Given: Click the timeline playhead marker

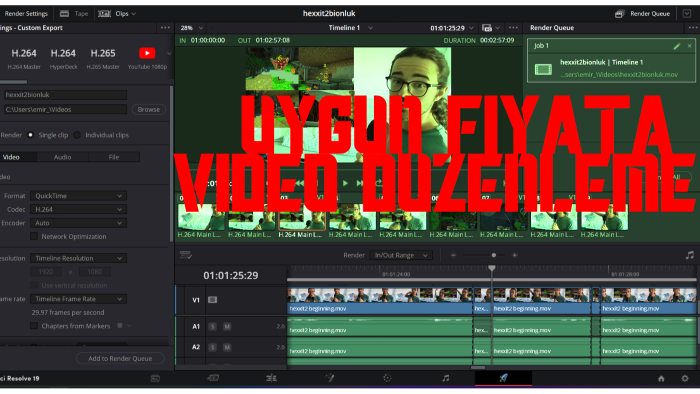Looking at the screenshot, I should click(x=492, y=268).
